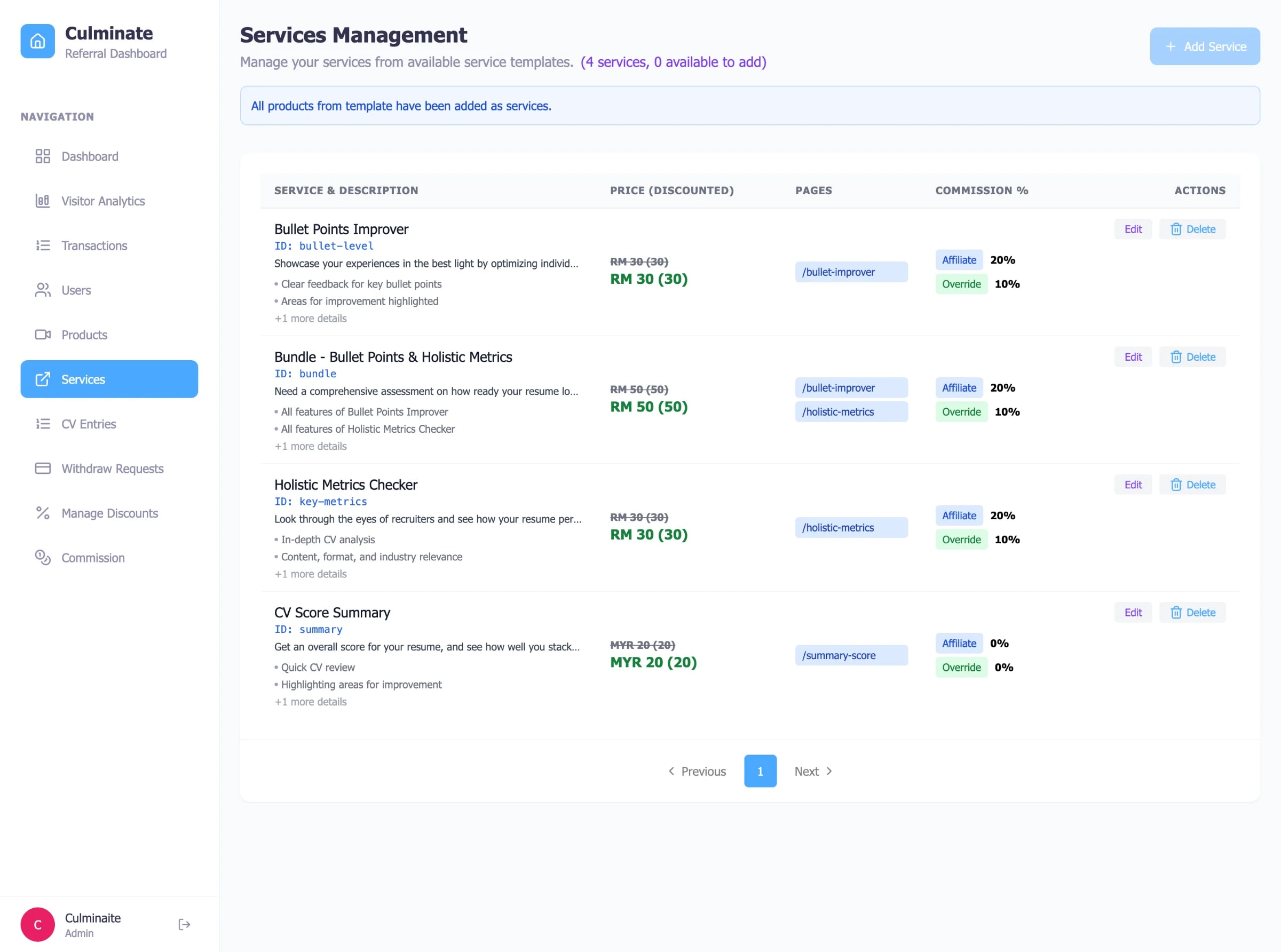The height and width of the screenshot is (952, 1281).
Task: Click the PRICE (DISCOUNTED) column header
Action: click(672, 191)
